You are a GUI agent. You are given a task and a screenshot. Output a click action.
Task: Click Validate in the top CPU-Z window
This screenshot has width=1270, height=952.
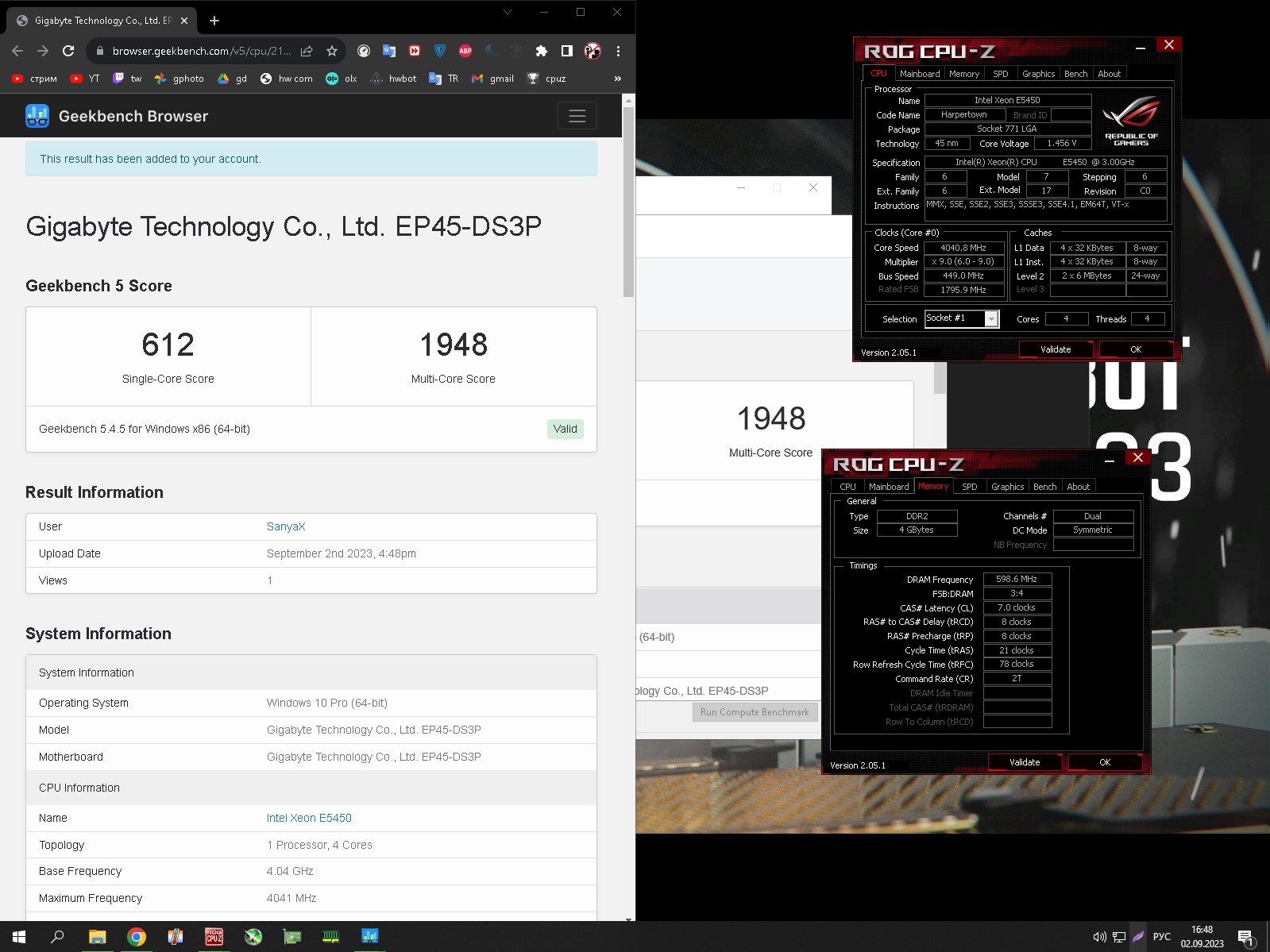[1056, 349]
